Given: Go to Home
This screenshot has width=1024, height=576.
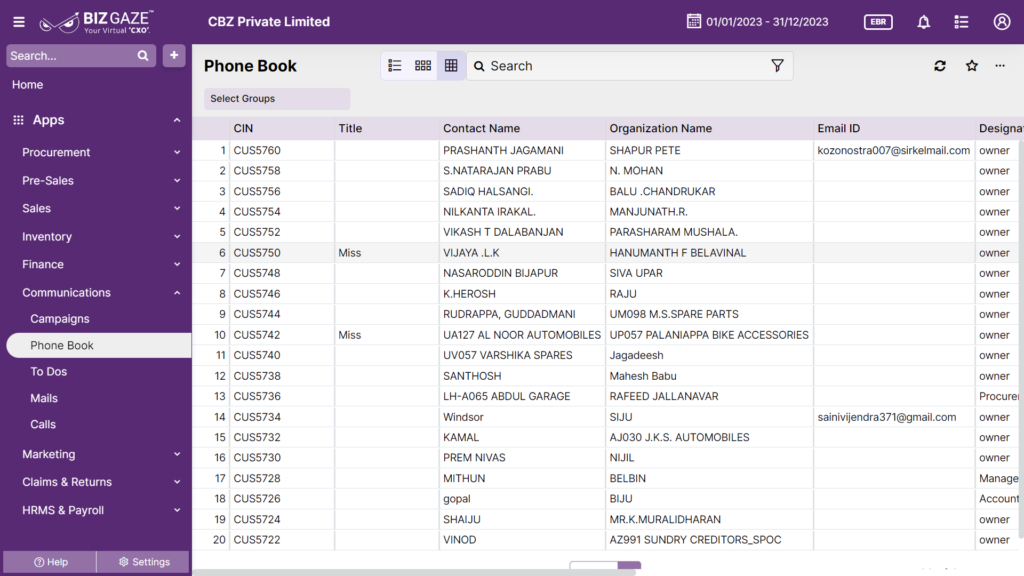Looking at the screenshot, I should click(x=27, y=84).
